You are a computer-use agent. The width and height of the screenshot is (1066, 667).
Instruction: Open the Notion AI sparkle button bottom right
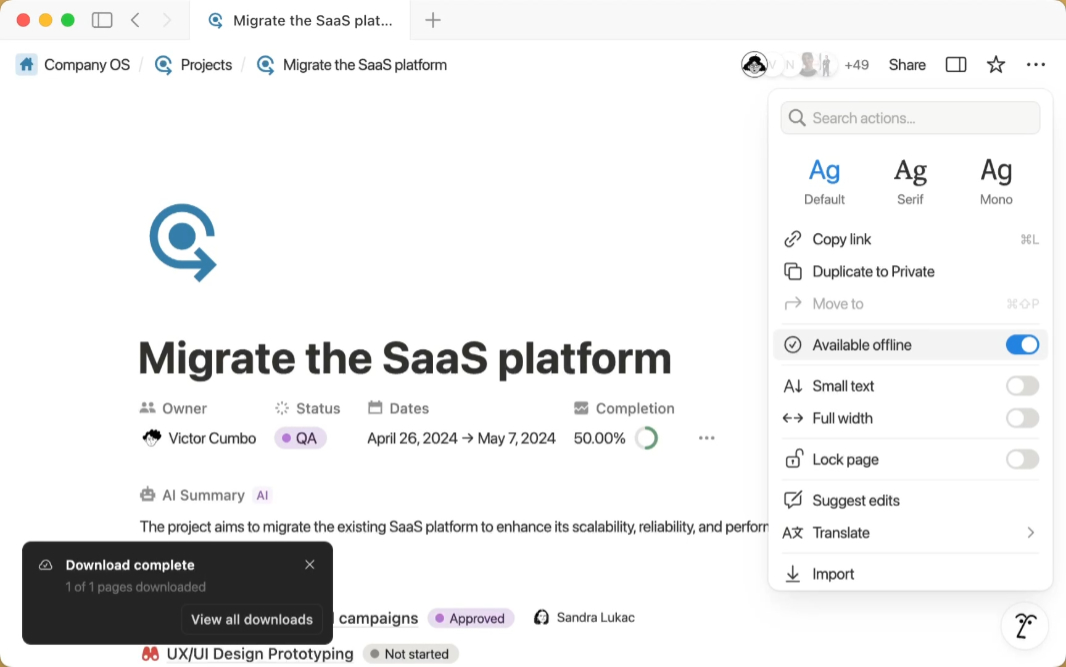[x=1024, y=625]
